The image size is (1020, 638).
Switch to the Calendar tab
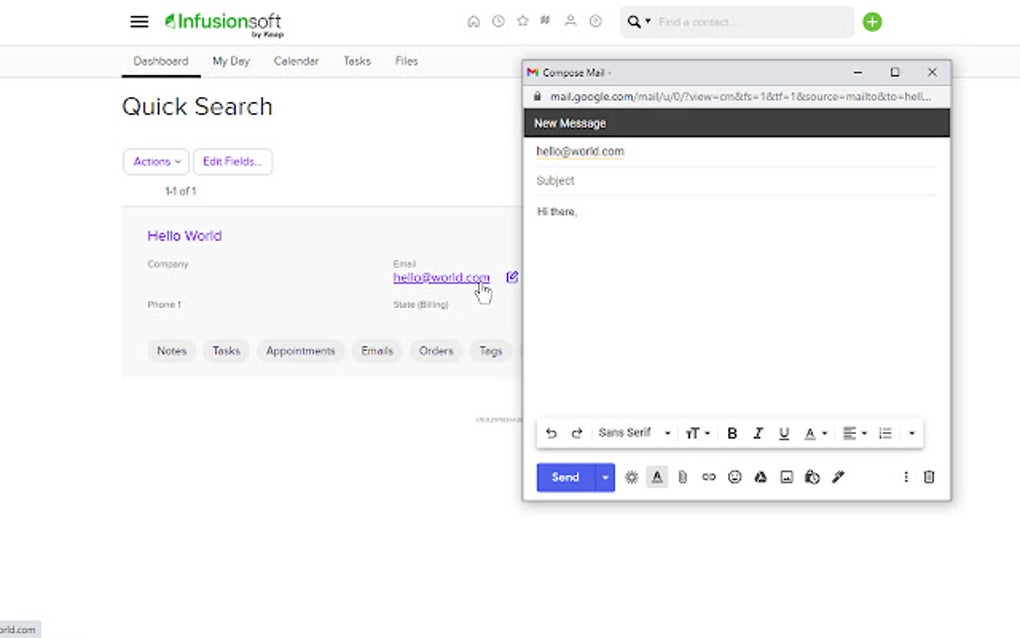[x=296, y=61]
